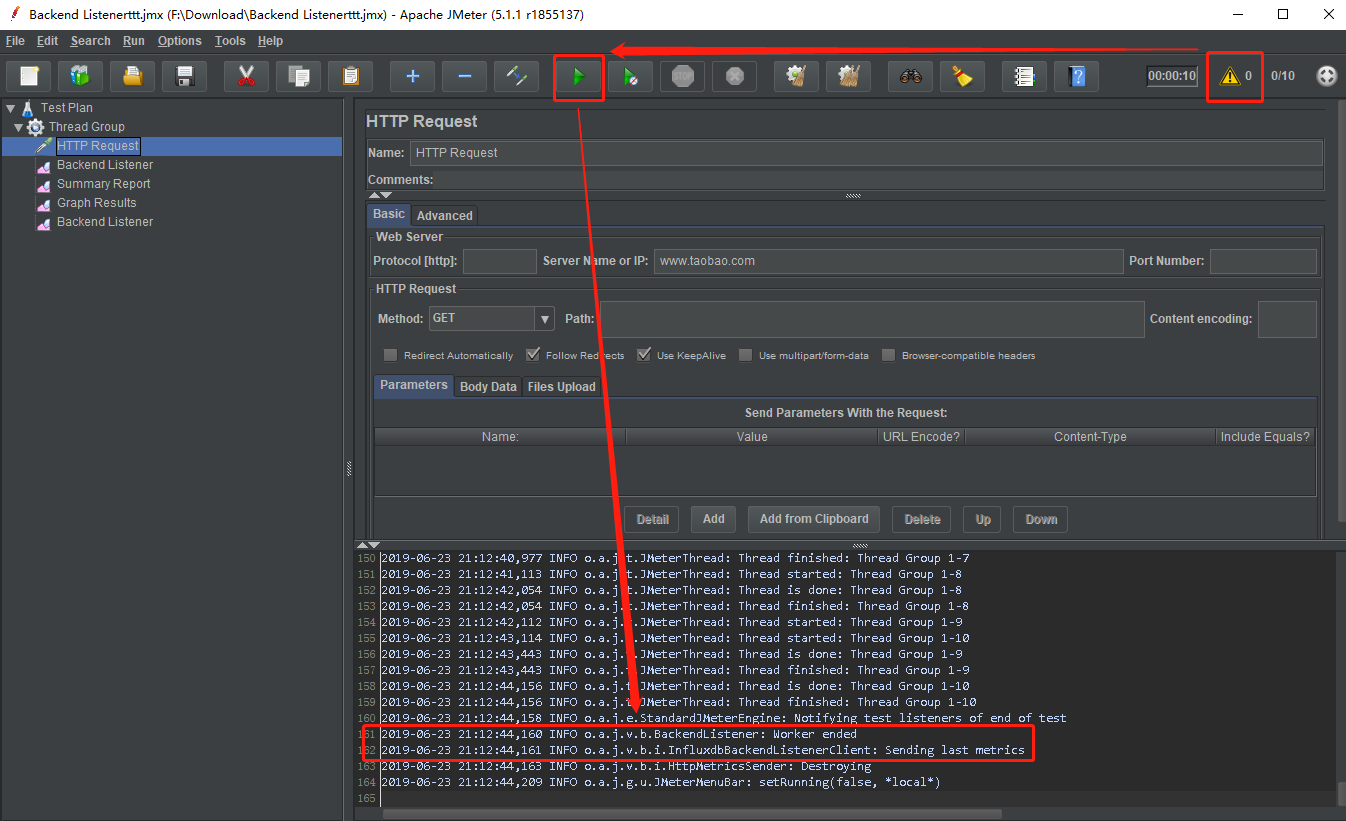Click the remote engines icon beside 0/10
1346x821 pixels.
coord(1326,76)
